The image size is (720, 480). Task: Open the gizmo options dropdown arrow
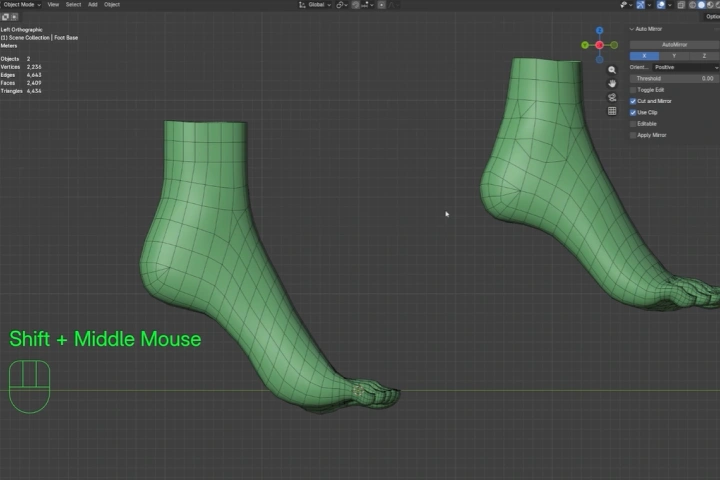649,5
